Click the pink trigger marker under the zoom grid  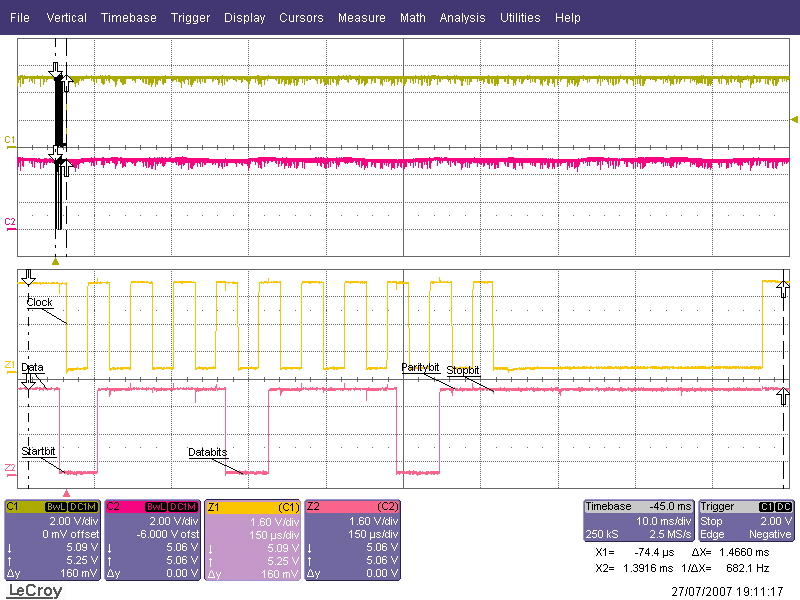[66, 493]
